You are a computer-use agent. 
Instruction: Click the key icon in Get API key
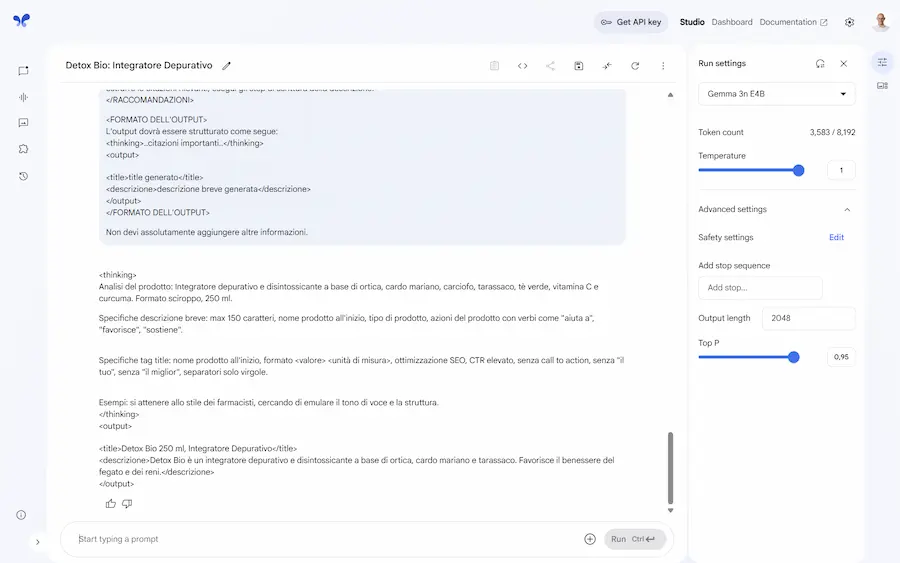pos(606,22)
